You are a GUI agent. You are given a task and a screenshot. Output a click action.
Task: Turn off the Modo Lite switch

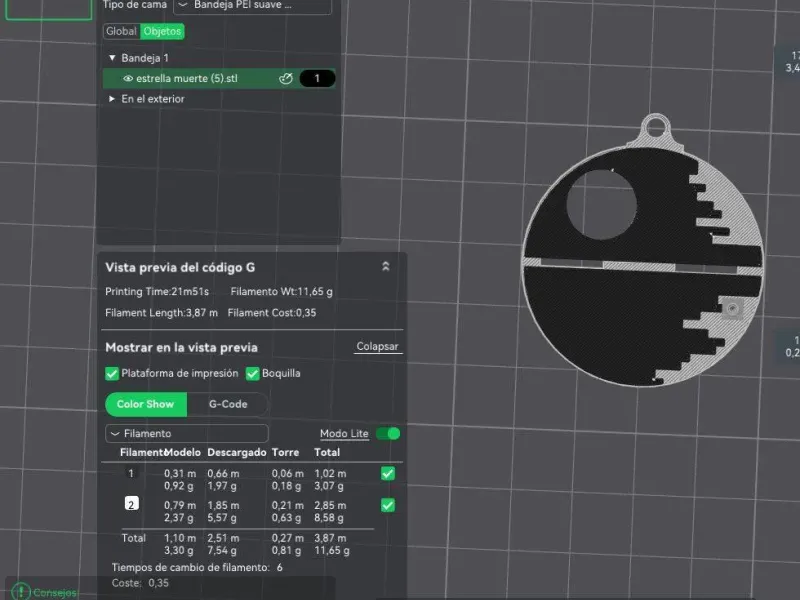388,434
